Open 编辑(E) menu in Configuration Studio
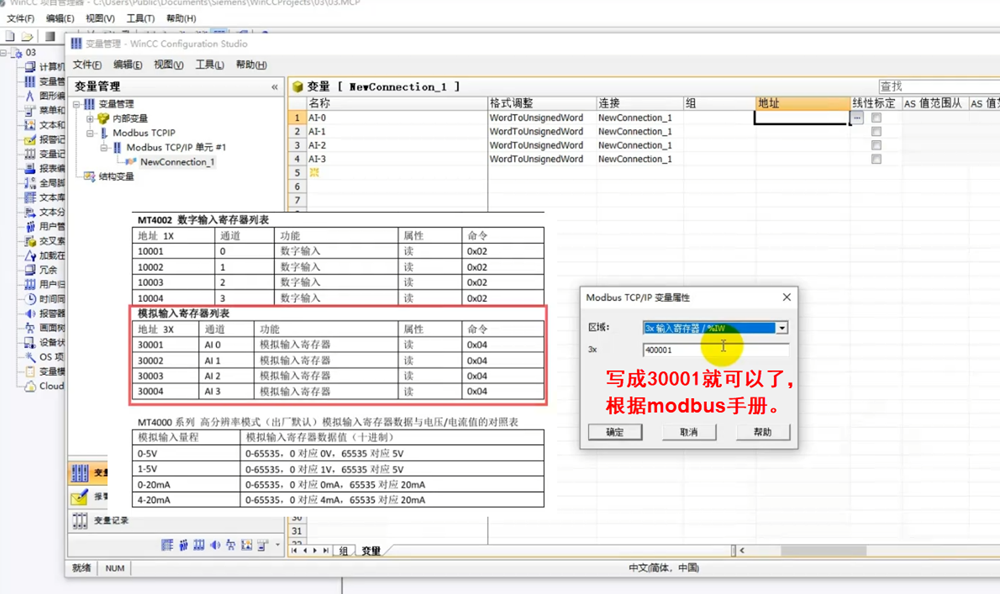Screen dimensions: 1000x594 pyautogui.click(x=128, y=64)
